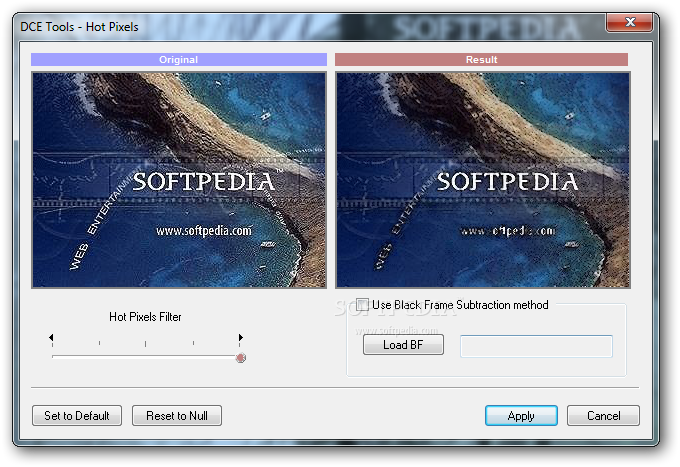Close the DCE Tools window
Viewport: 680px width, 467px height.
[629, 22]
